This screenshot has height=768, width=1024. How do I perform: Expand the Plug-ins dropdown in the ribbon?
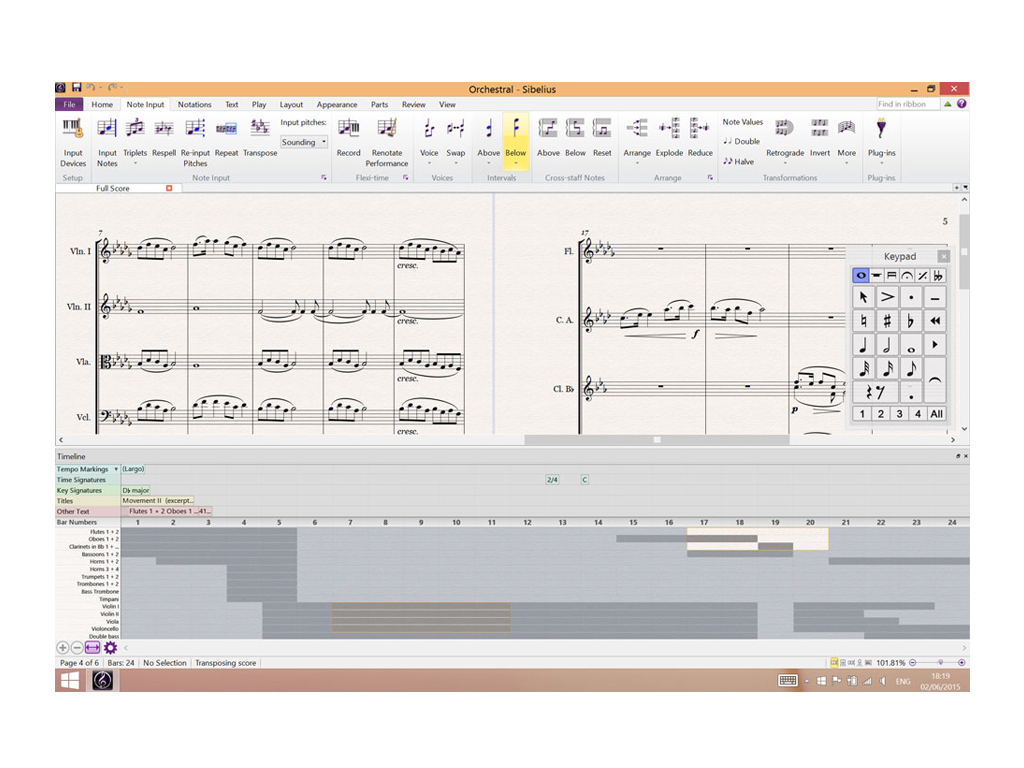click(881, 164)
